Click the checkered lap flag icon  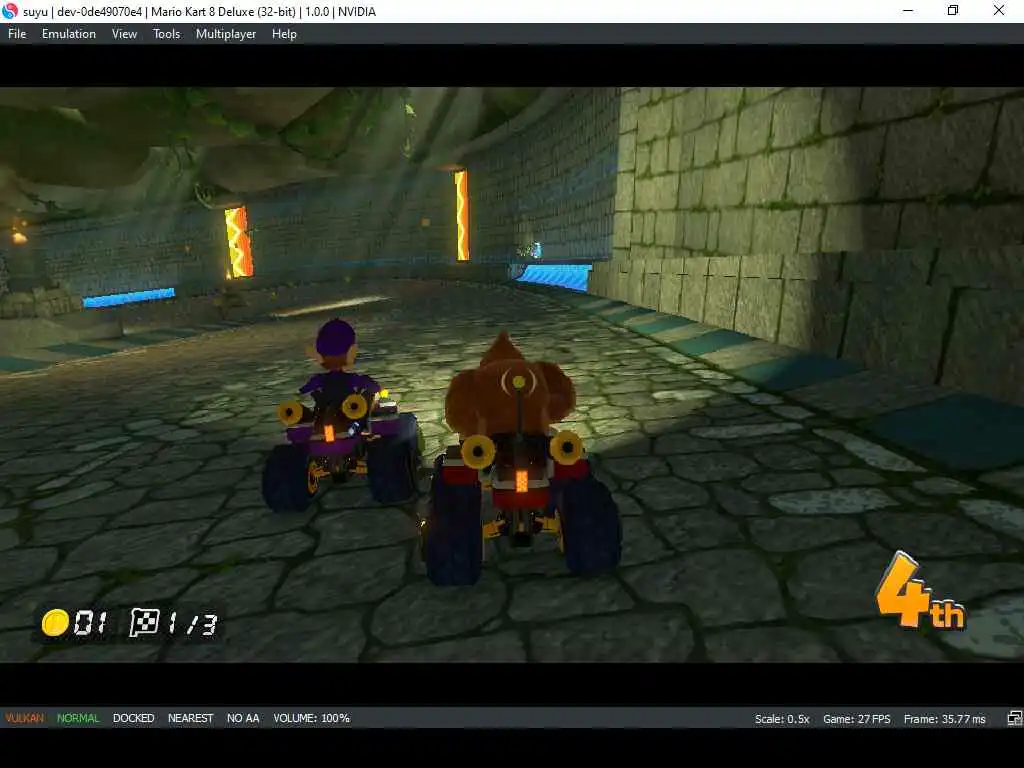[144, 622]
